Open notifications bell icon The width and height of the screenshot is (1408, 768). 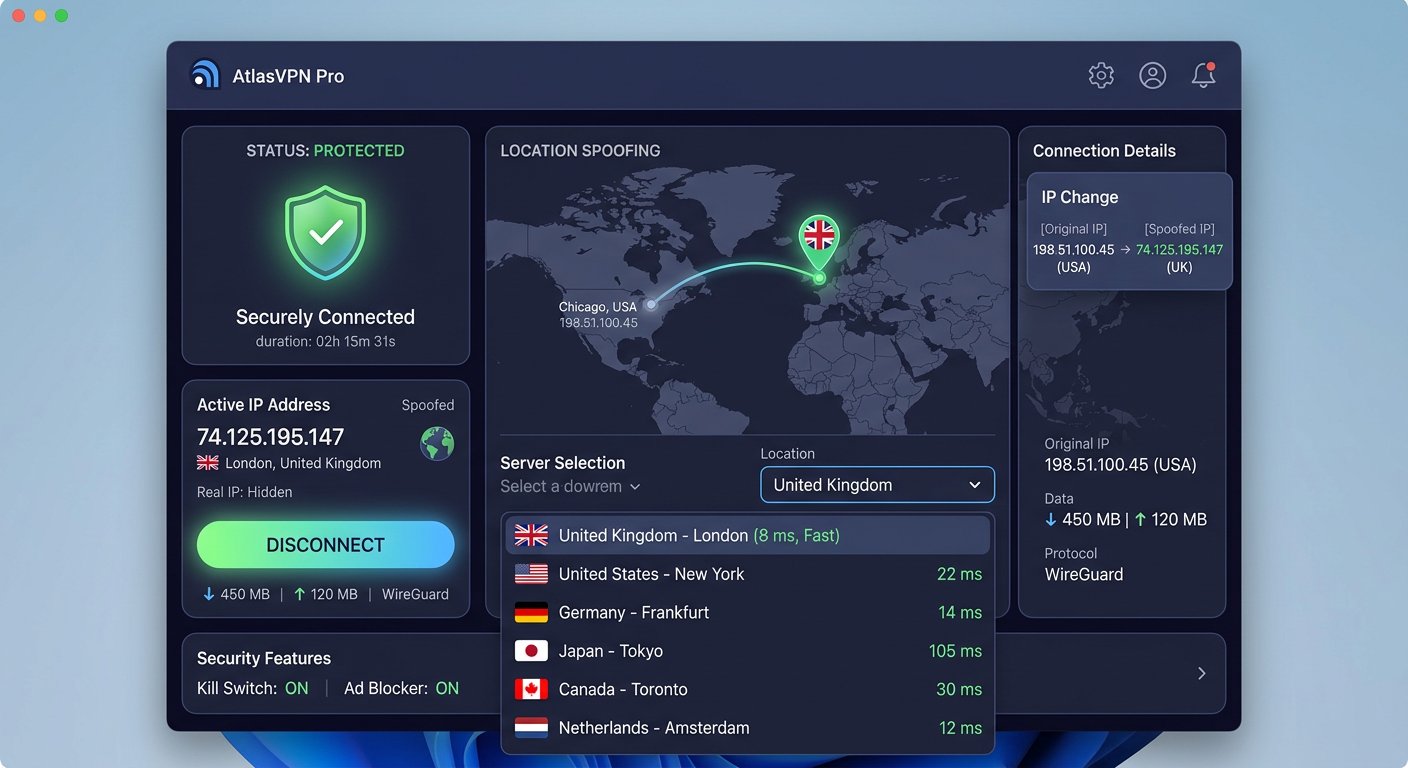[x=1204, y=75]
